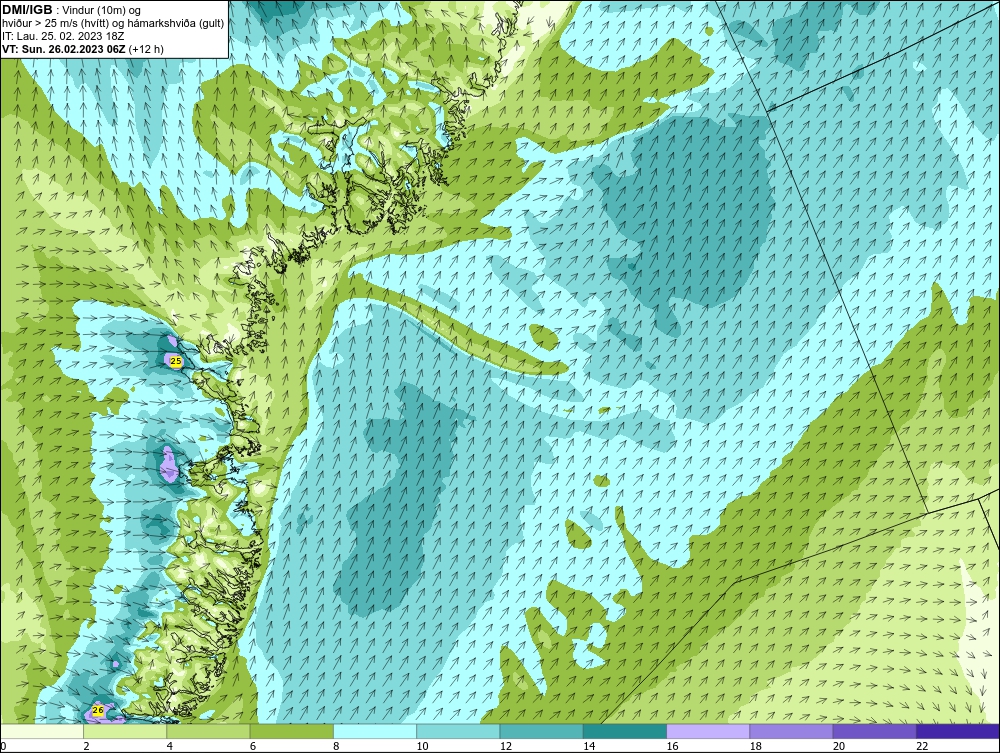Click the 0–2 m/s legend color swatch
The image size is (1000, 753).
click(42, 731)
